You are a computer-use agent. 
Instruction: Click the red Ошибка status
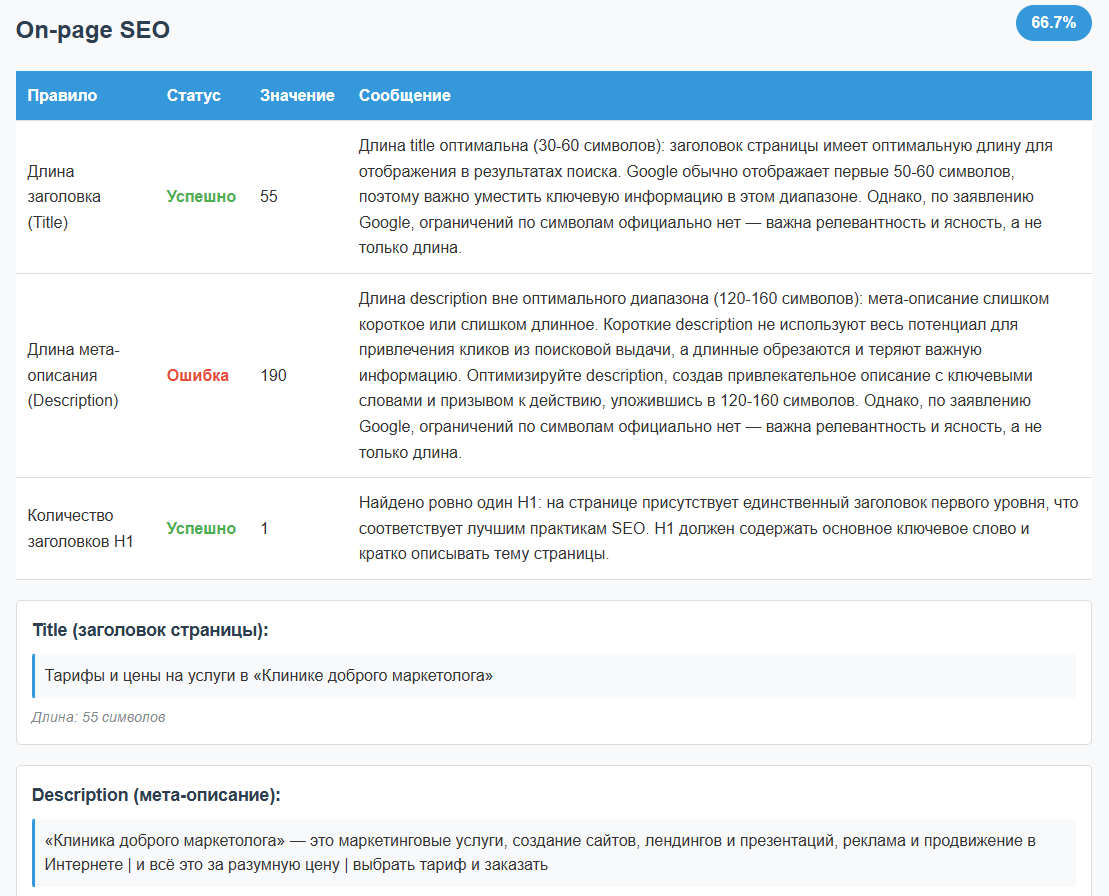(x=197, y=376)
